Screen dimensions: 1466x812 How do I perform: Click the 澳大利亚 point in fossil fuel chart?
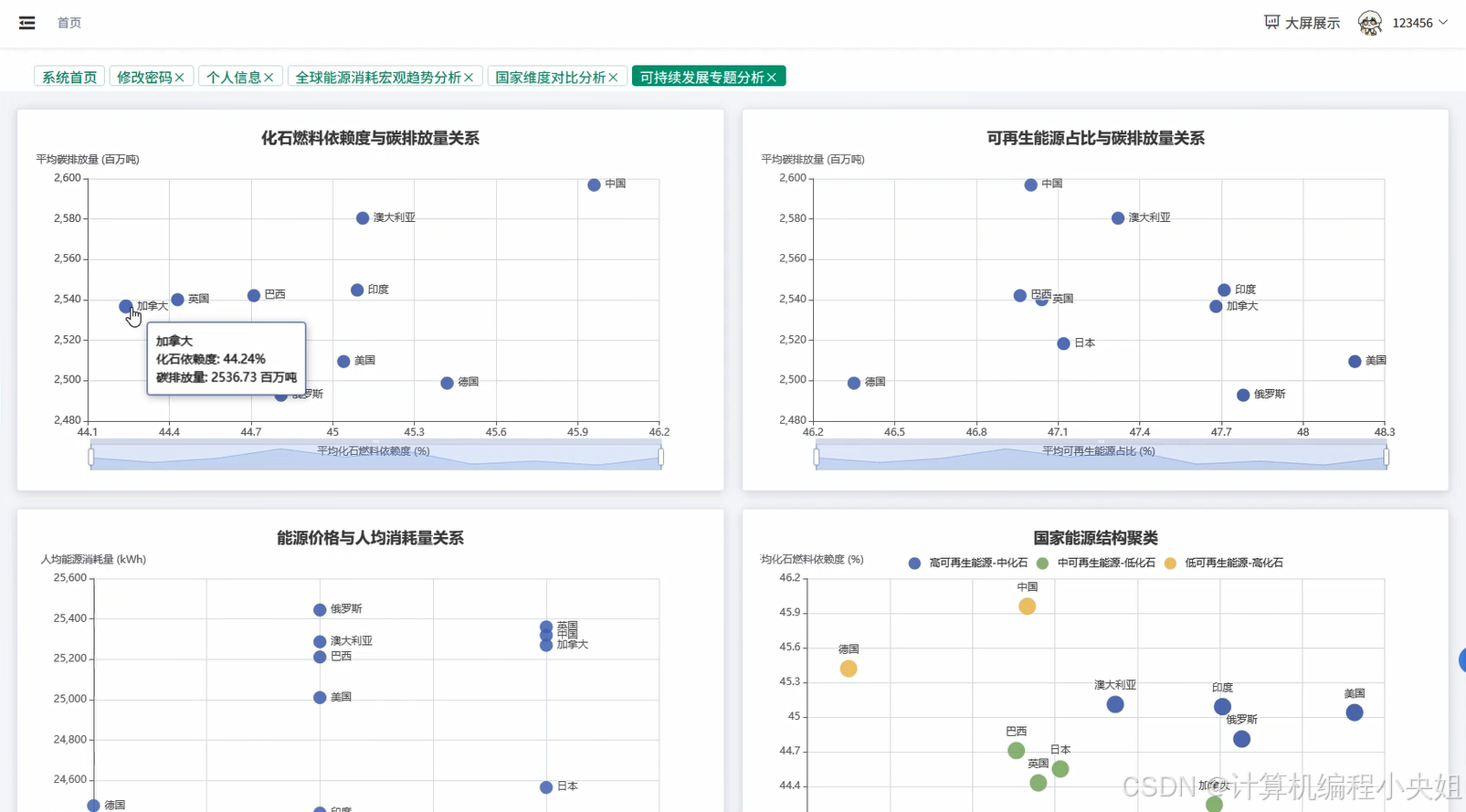(x=363, y=218)
